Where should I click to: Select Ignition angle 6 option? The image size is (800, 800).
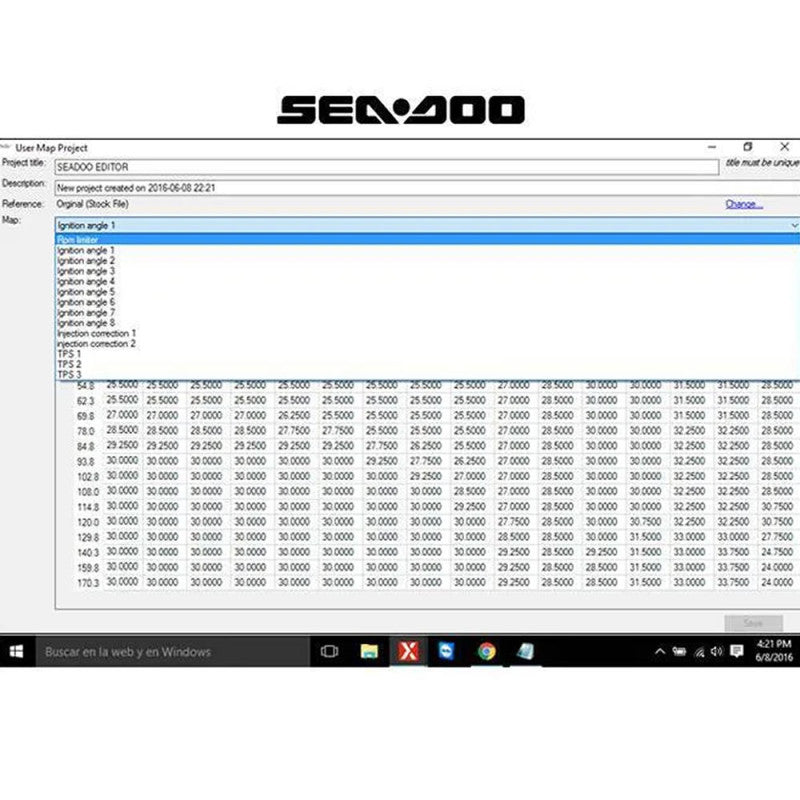pos(427,302)
